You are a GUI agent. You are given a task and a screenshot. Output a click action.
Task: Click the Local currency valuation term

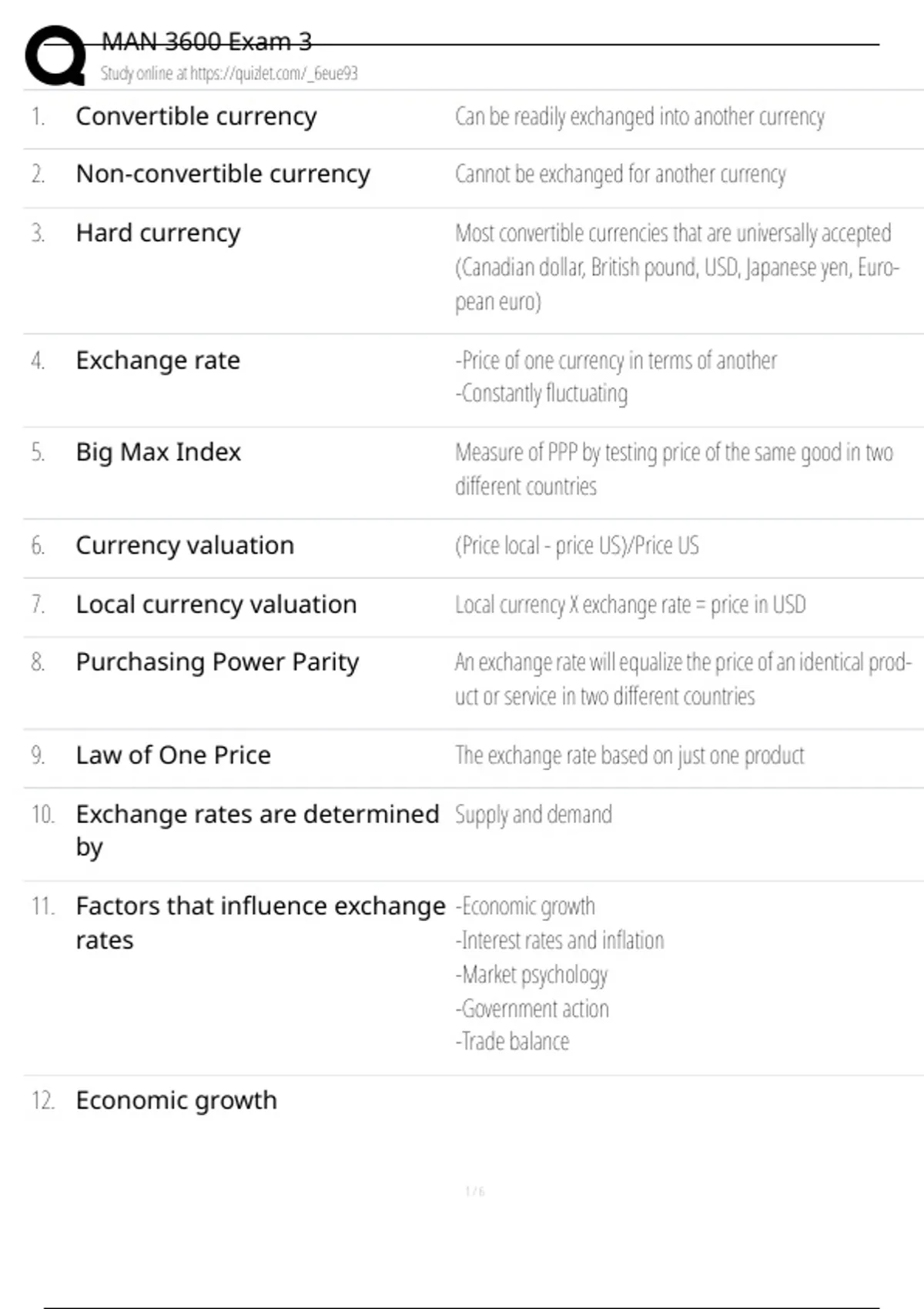(x=216, y=604)
